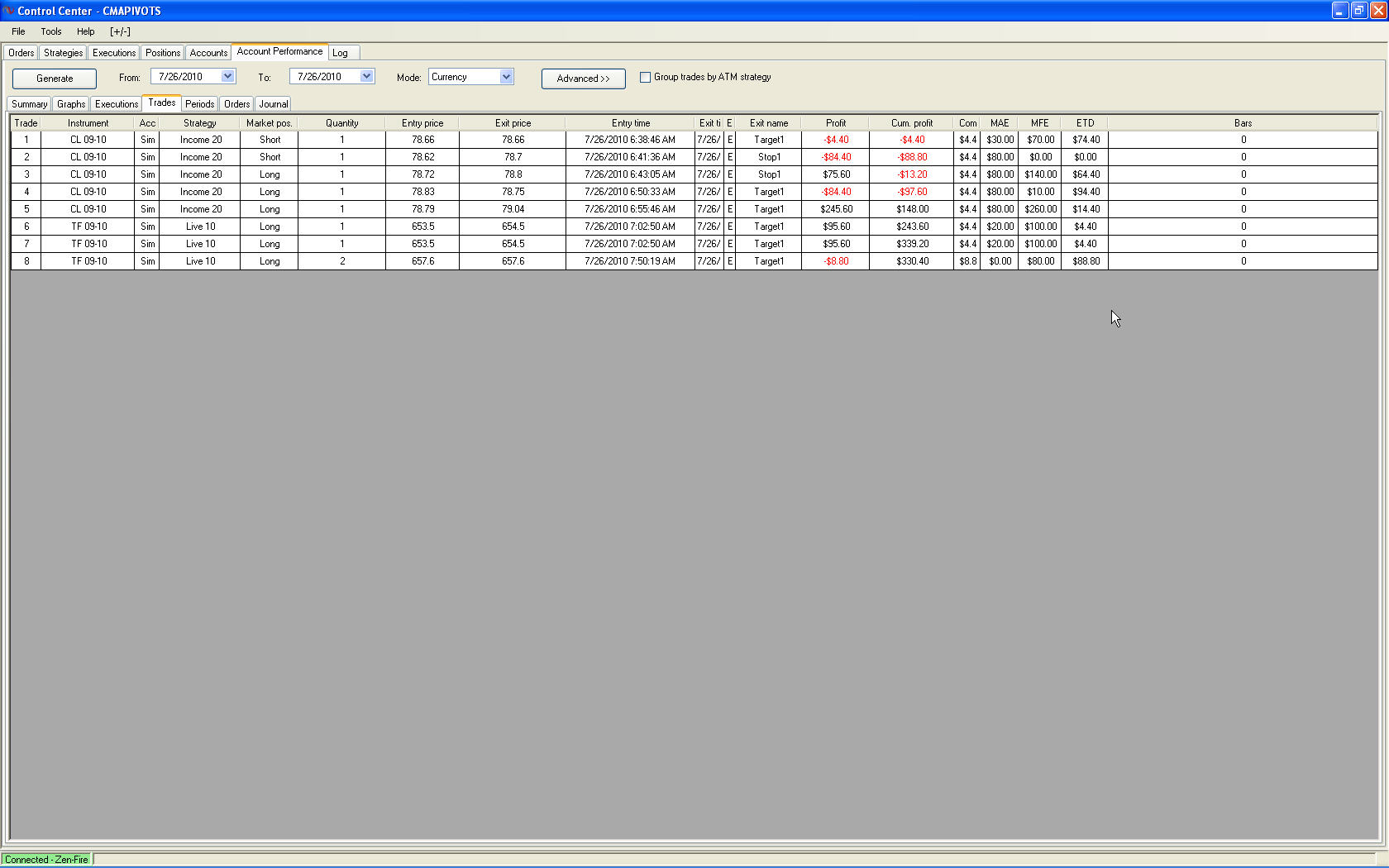Click the Bars column header
Image resolution: width=1389 pixels, height=868 pixels.
[1243, 123]
